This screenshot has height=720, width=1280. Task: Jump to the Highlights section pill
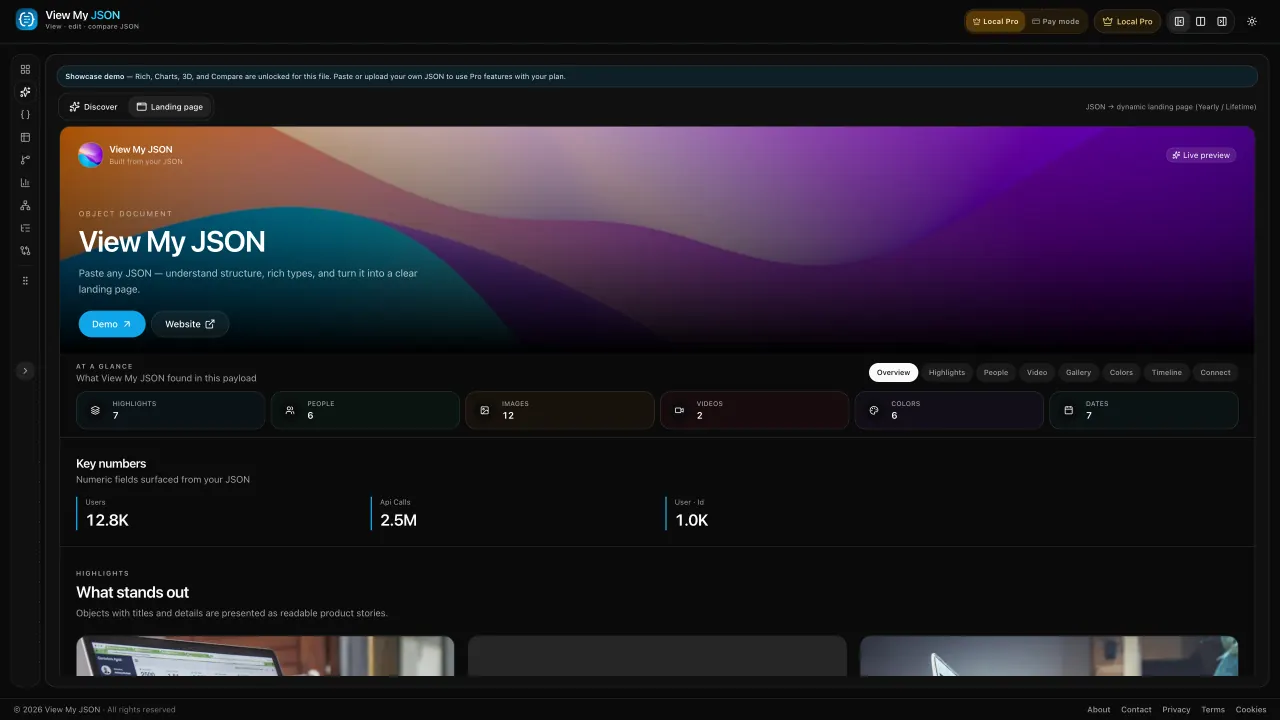click(x=947, y=372)
